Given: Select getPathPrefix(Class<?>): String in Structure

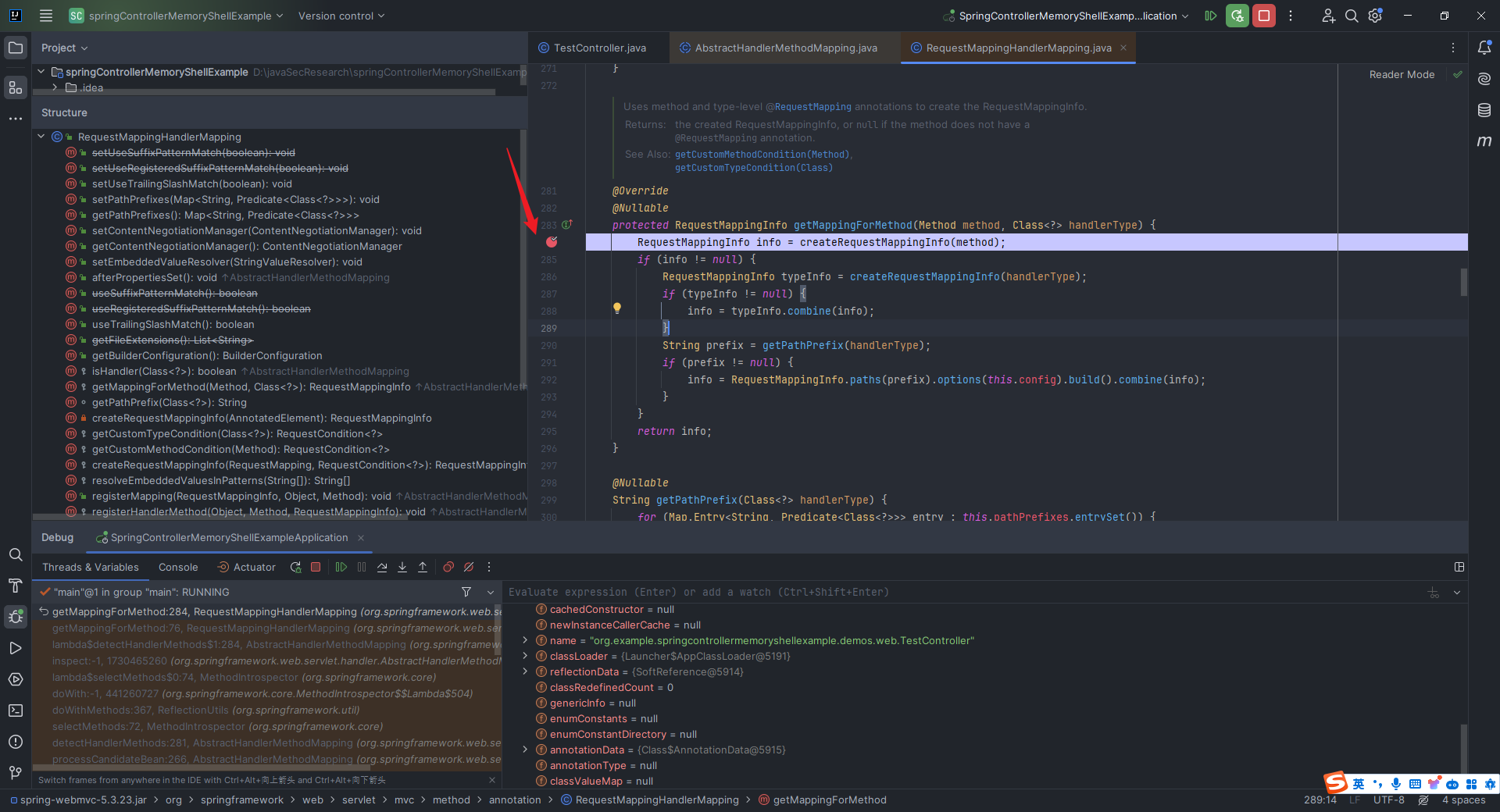Looking at the screenshot, I should tap(169, 403).
